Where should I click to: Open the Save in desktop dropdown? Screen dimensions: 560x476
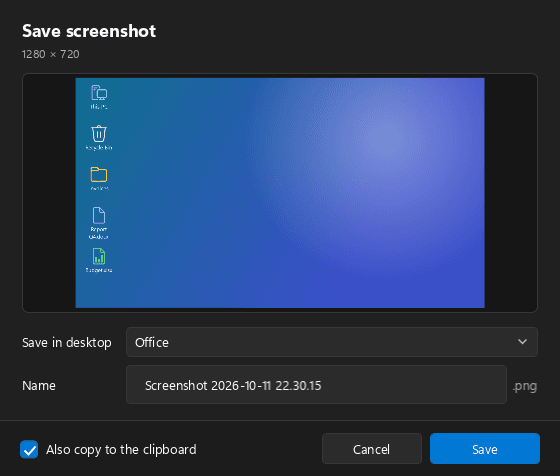[331, 342]
